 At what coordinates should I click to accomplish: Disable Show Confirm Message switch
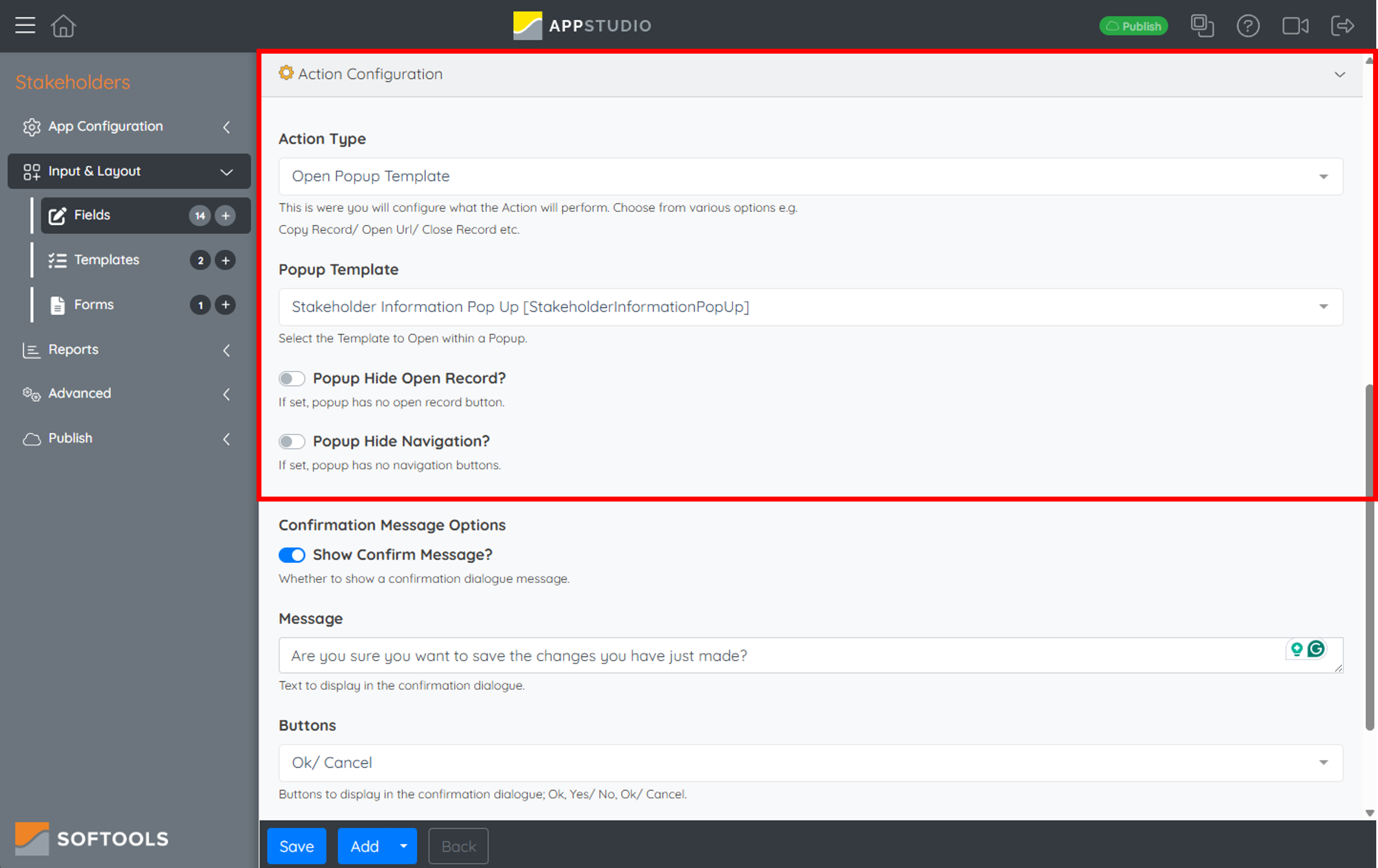(292, 555)
